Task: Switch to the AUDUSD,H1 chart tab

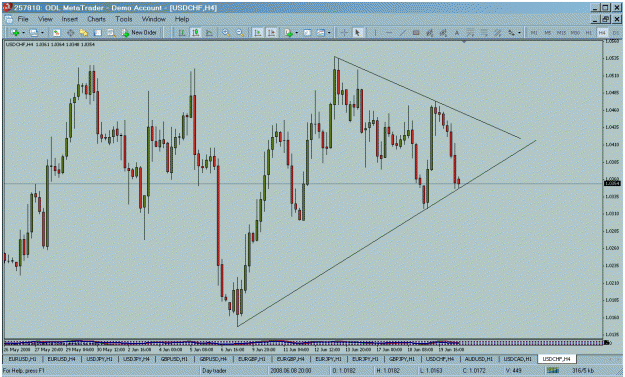Action: [479, 359]
